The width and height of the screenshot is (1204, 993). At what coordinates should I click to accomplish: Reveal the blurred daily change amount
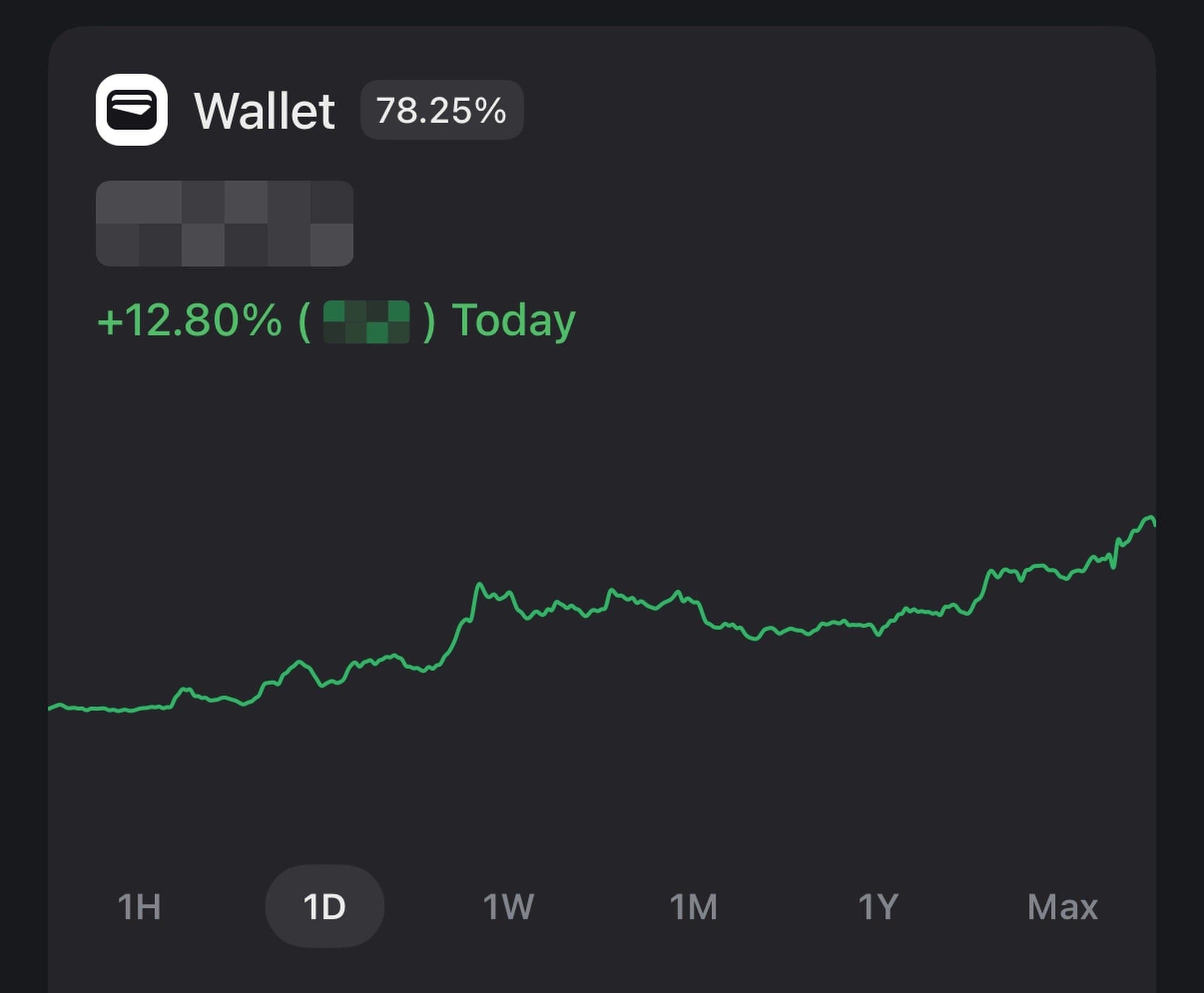[x=367, y=322]
